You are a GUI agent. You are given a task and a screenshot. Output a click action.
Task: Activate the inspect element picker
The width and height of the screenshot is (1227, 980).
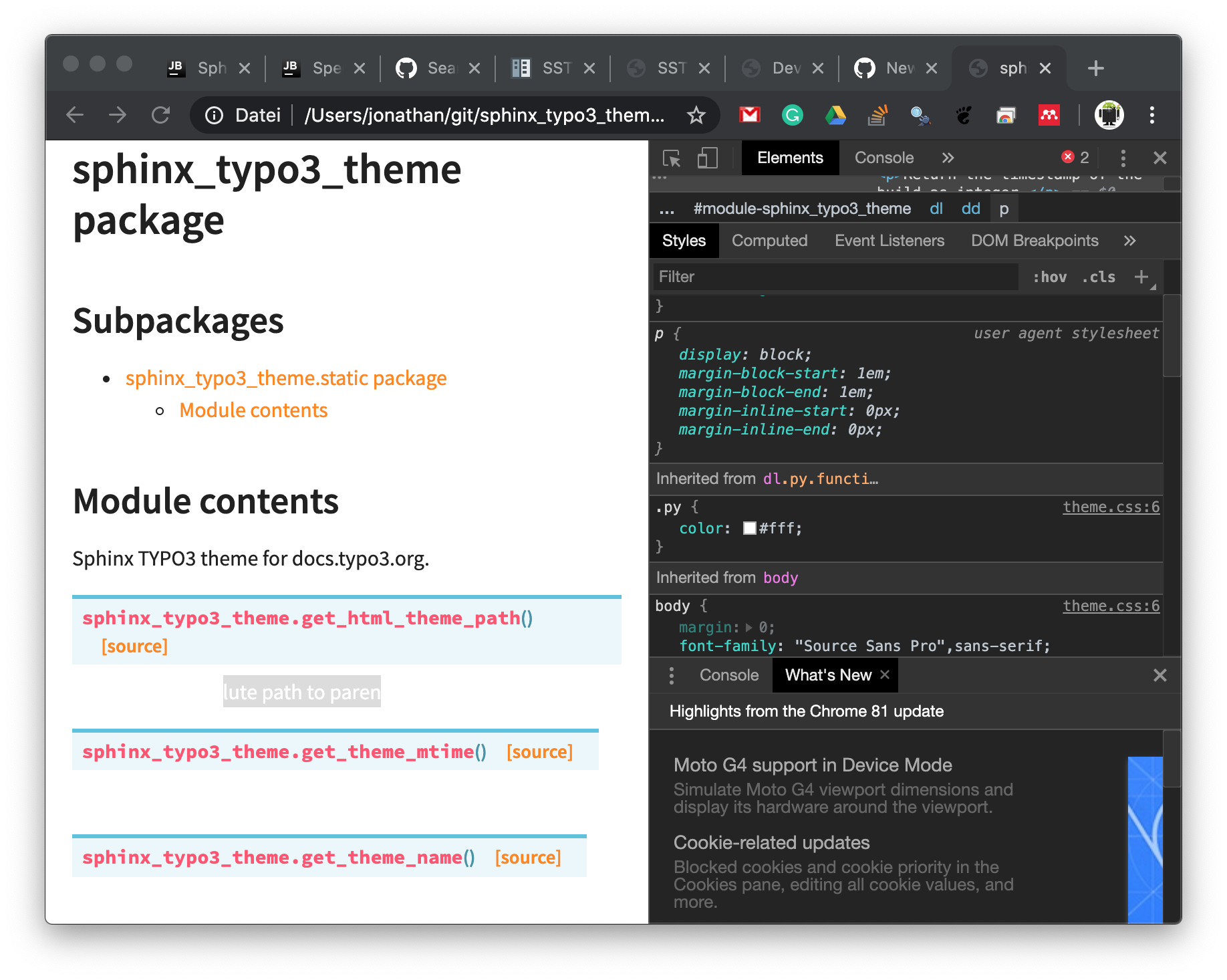point(672,158)
